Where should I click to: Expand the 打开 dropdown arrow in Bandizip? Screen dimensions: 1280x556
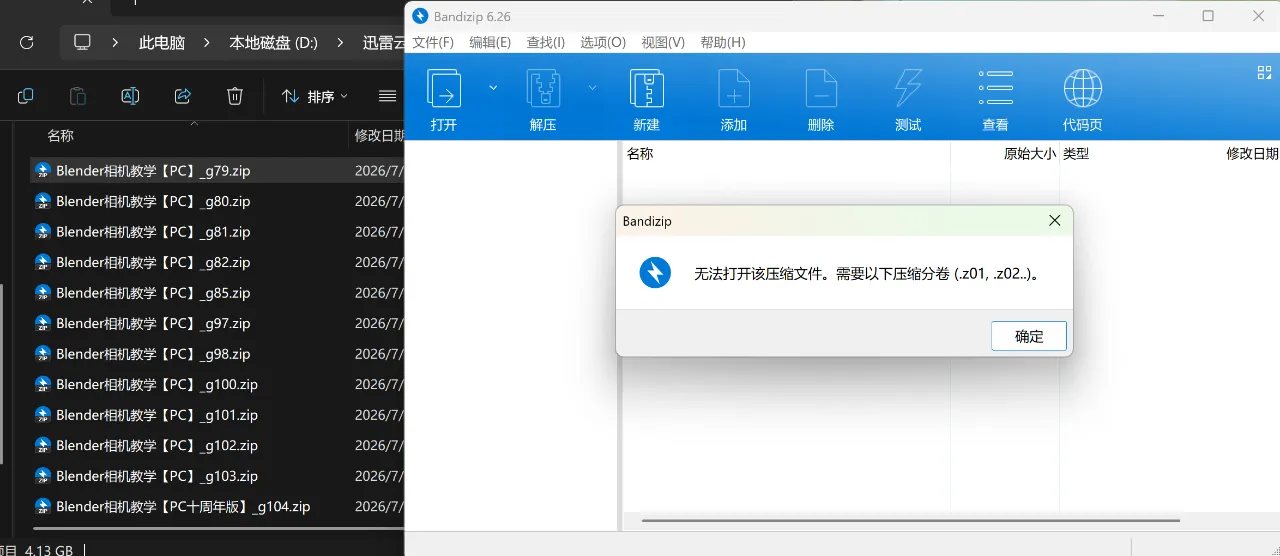tap(493, 88)
